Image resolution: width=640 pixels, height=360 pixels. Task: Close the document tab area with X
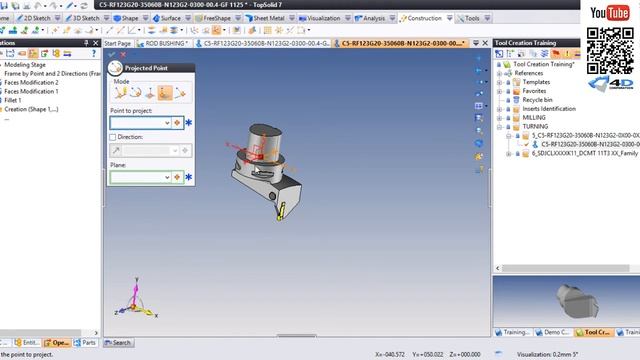pos(485,43)
